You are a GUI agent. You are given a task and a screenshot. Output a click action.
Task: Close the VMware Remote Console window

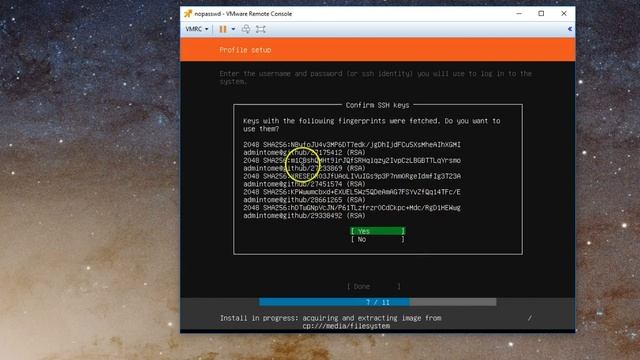[564, 13]
